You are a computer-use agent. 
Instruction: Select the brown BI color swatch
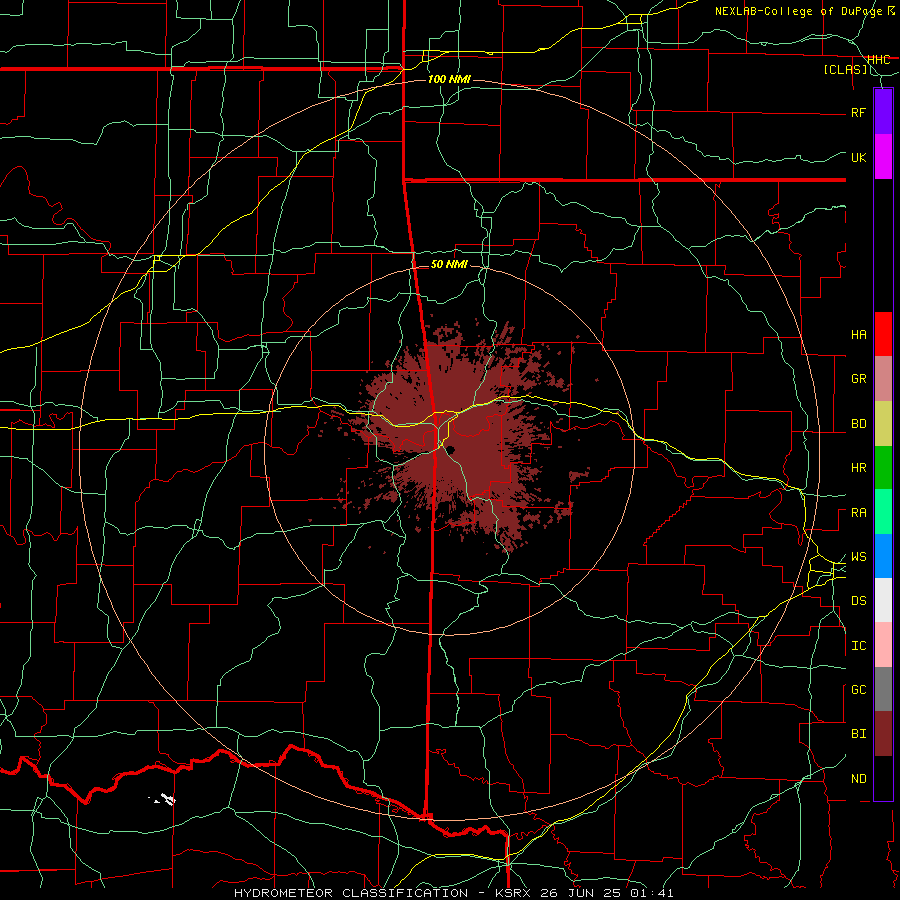(883, 734)
